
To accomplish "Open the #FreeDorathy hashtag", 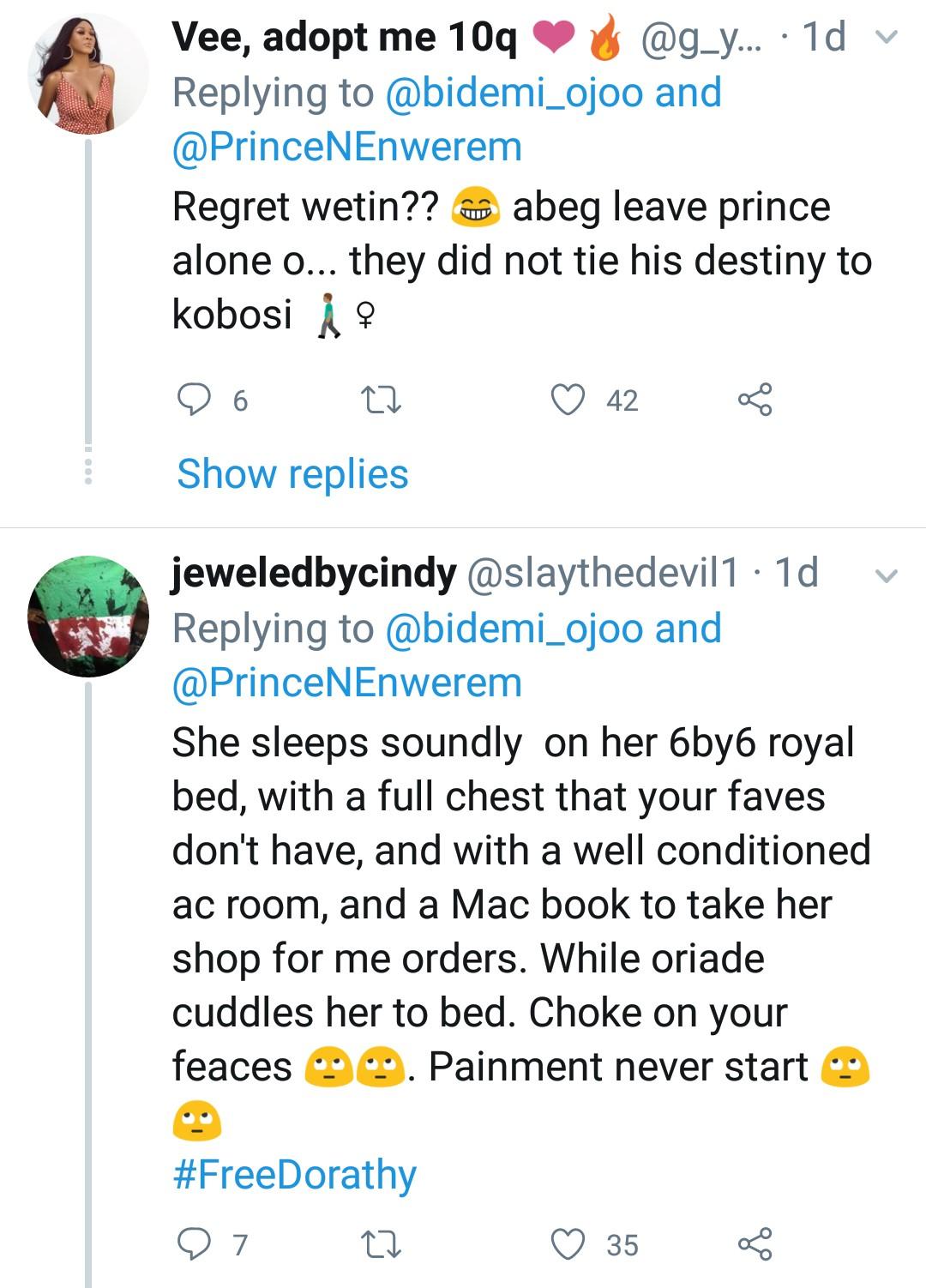I will 294,1175.
